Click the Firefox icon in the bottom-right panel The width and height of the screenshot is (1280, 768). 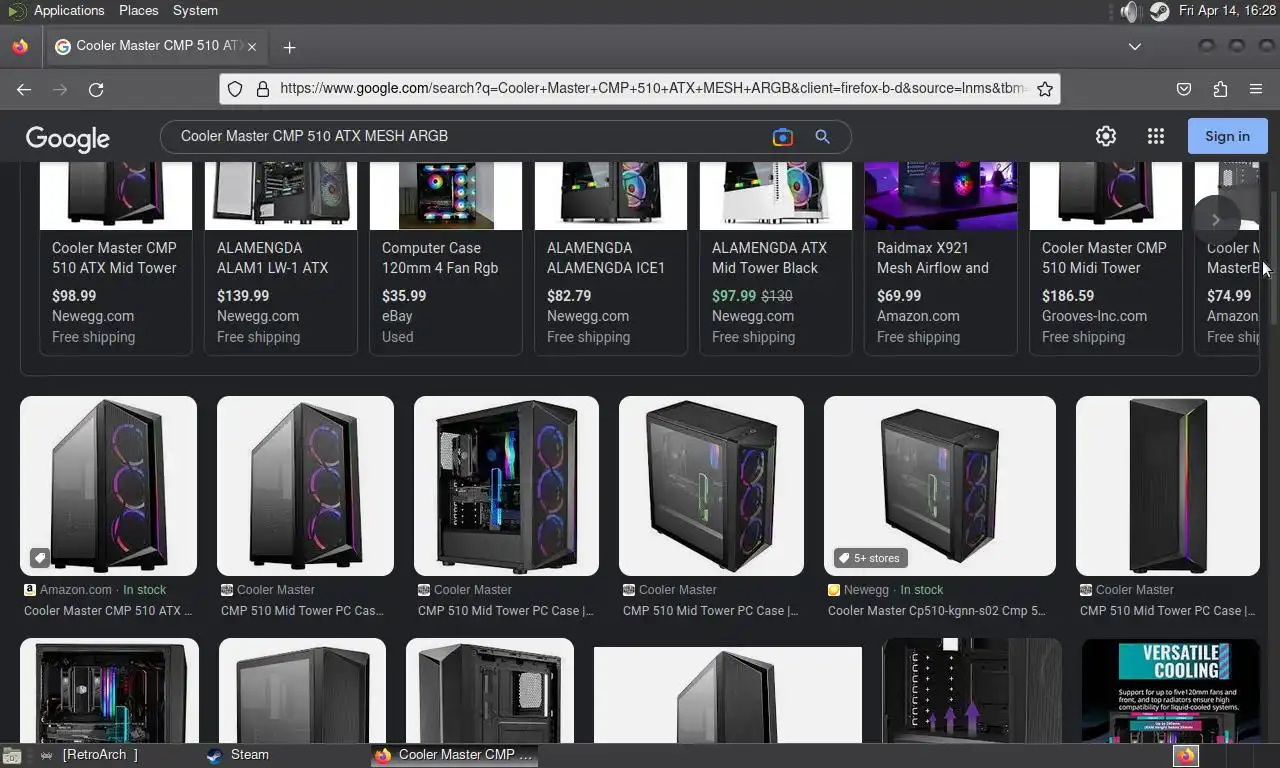(x=1186, y=756)
